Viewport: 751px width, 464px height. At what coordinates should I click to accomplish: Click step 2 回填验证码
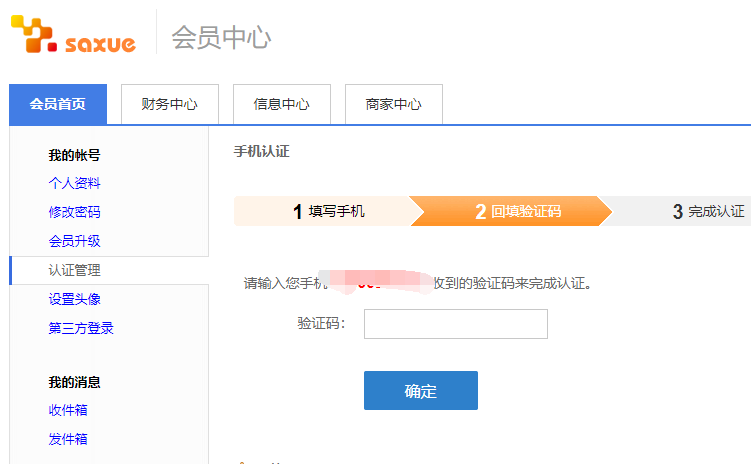[517, 211]
